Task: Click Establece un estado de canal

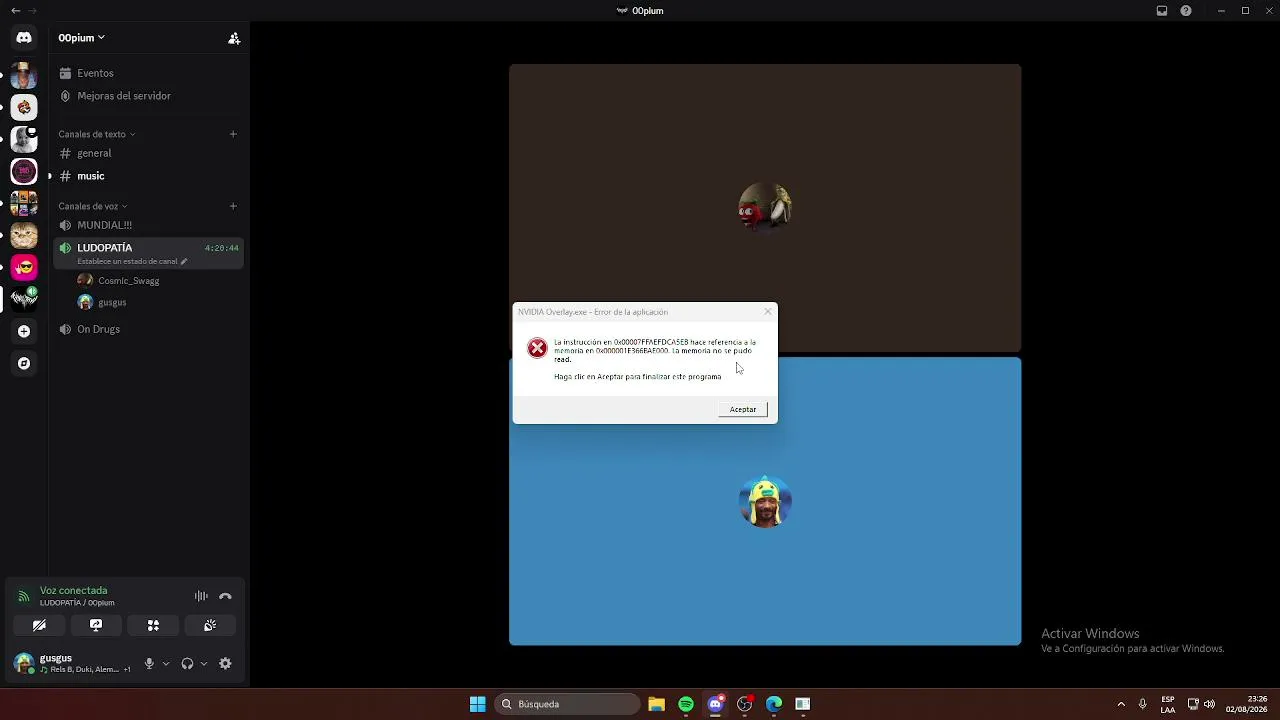Action: point(127,261)
